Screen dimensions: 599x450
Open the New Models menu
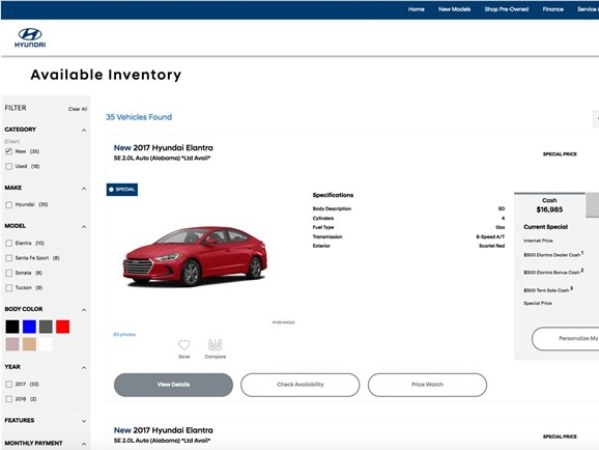coord(454,9)
